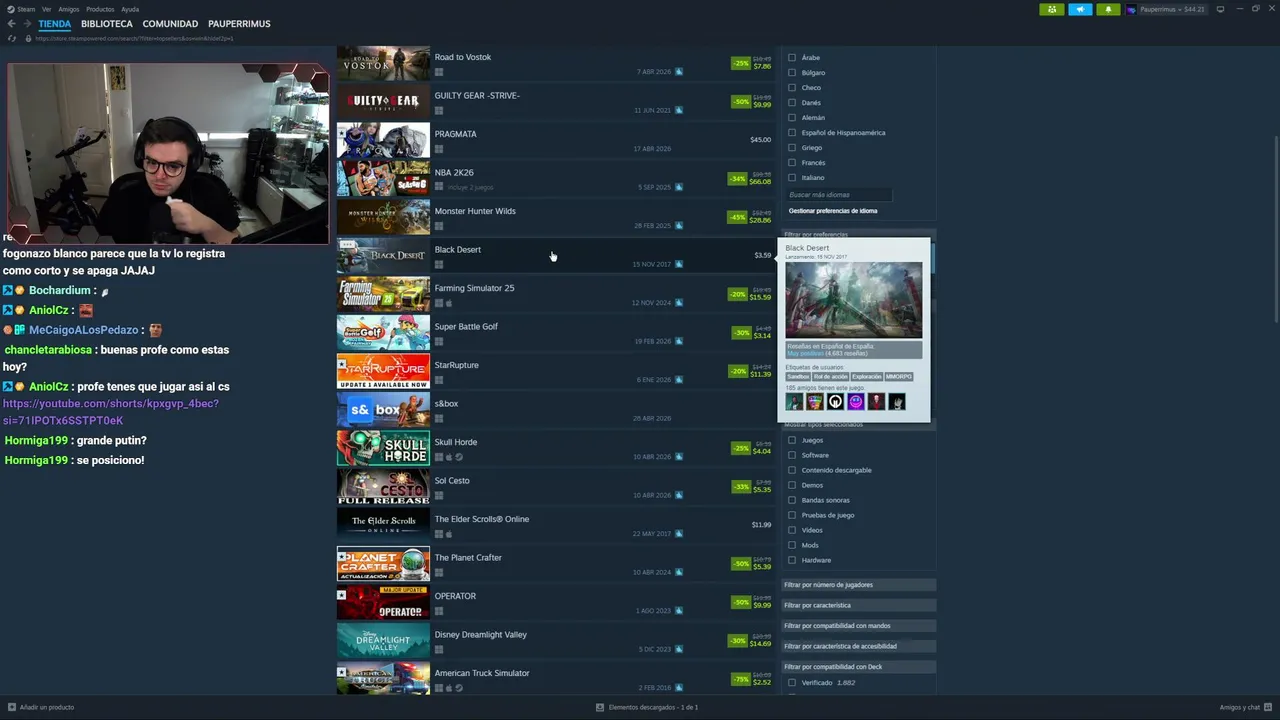The image size is (1280, 720).
Task: Click the Steam Deck icon beside Monster Hunter Wilds date
Action: [679, 226]
